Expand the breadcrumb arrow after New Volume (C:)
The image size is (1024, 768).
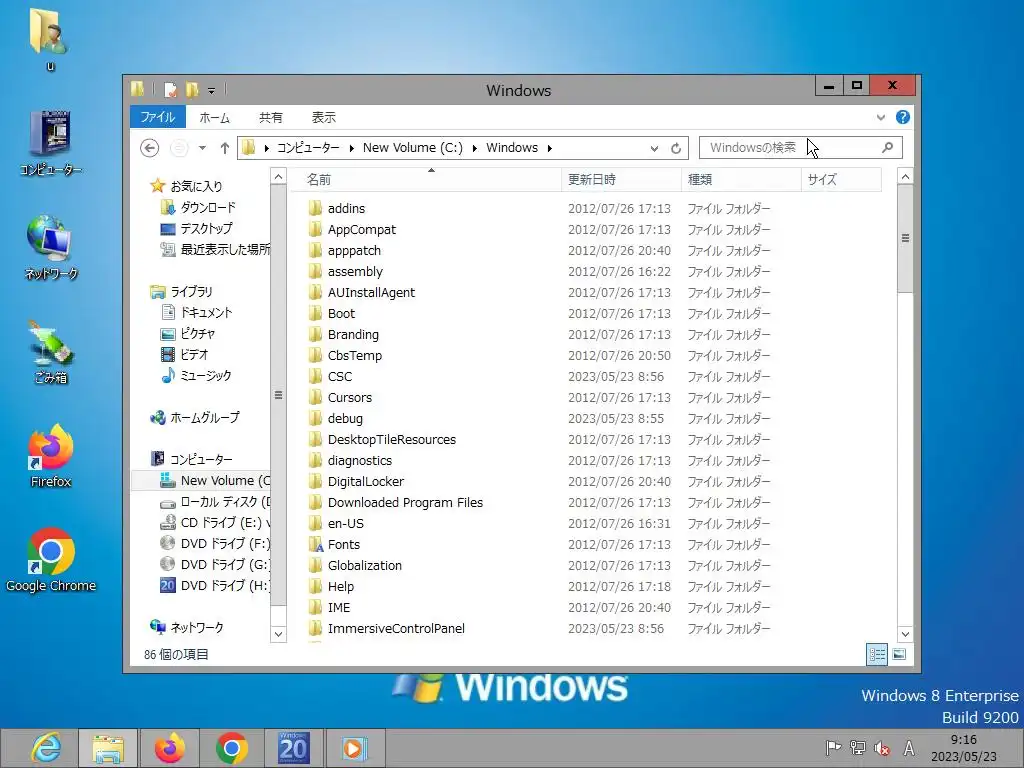(474, 148)
